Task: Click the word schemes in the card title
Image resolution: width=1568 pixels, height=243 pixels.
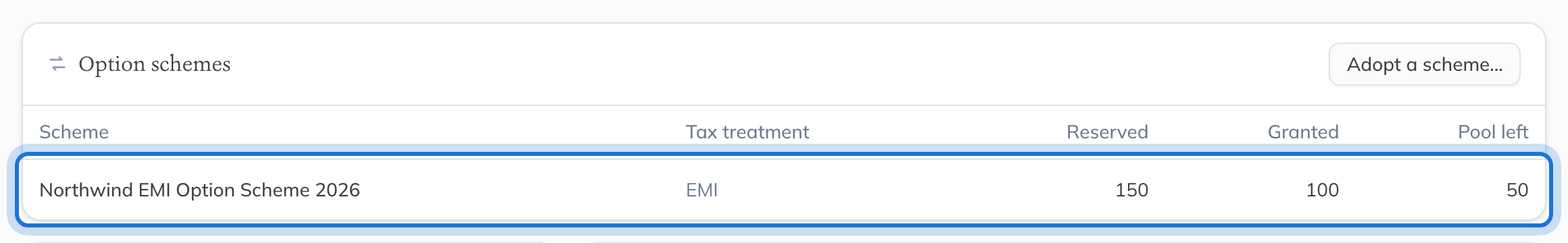Action: [x=191, y=64]
